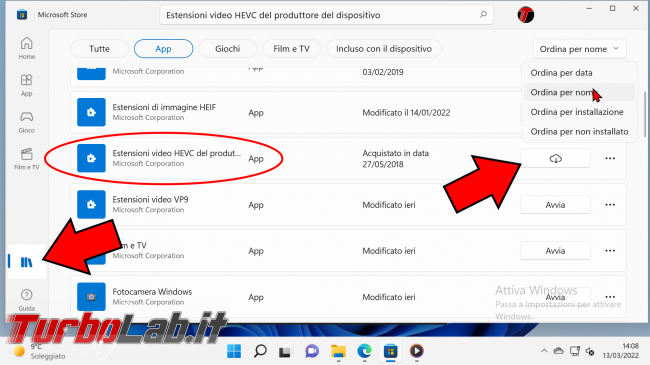Viewport: 650px width, 365px height.
Task: Open the App section in sidebar
Action: (x=27, y=85)
